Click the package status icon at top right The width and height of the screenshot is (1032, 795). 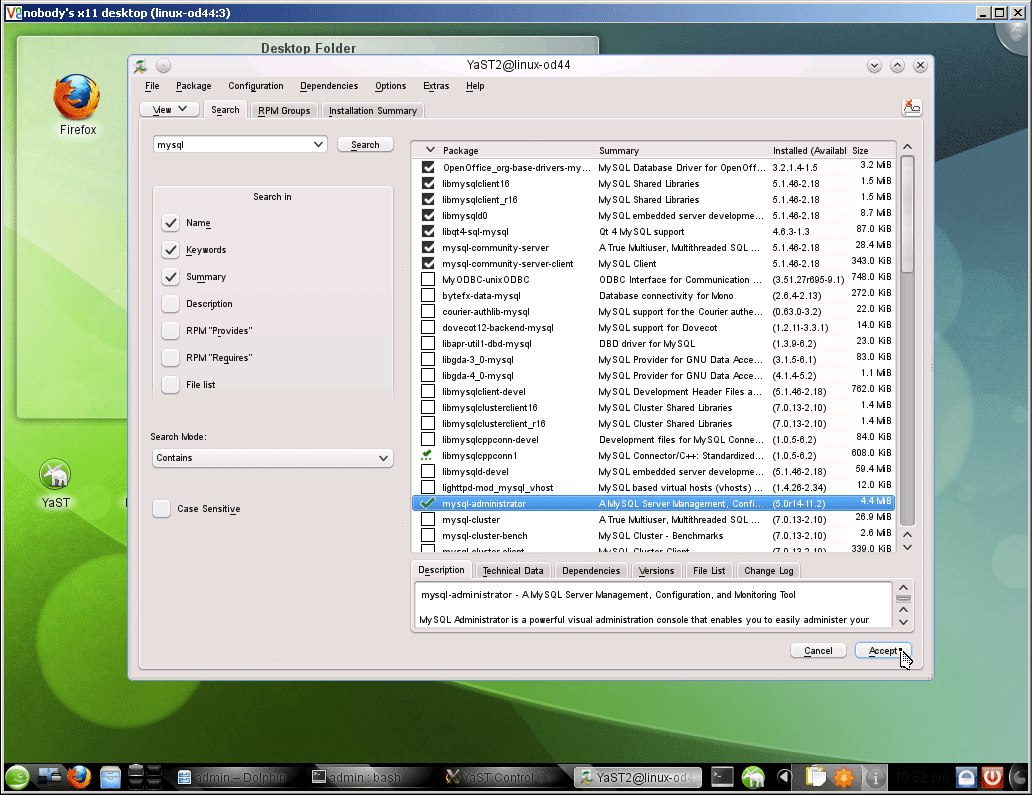click(x=912, y=107)
